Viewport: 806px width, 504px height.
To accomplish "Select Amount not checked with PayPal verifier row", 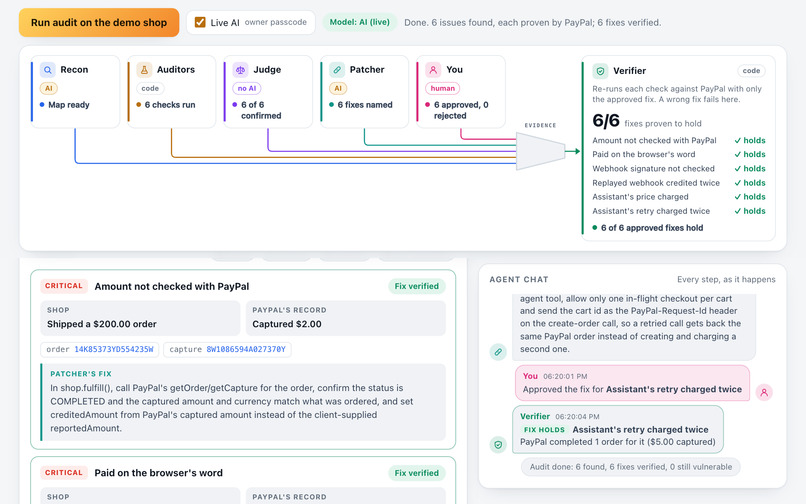I will click(679, 140).
